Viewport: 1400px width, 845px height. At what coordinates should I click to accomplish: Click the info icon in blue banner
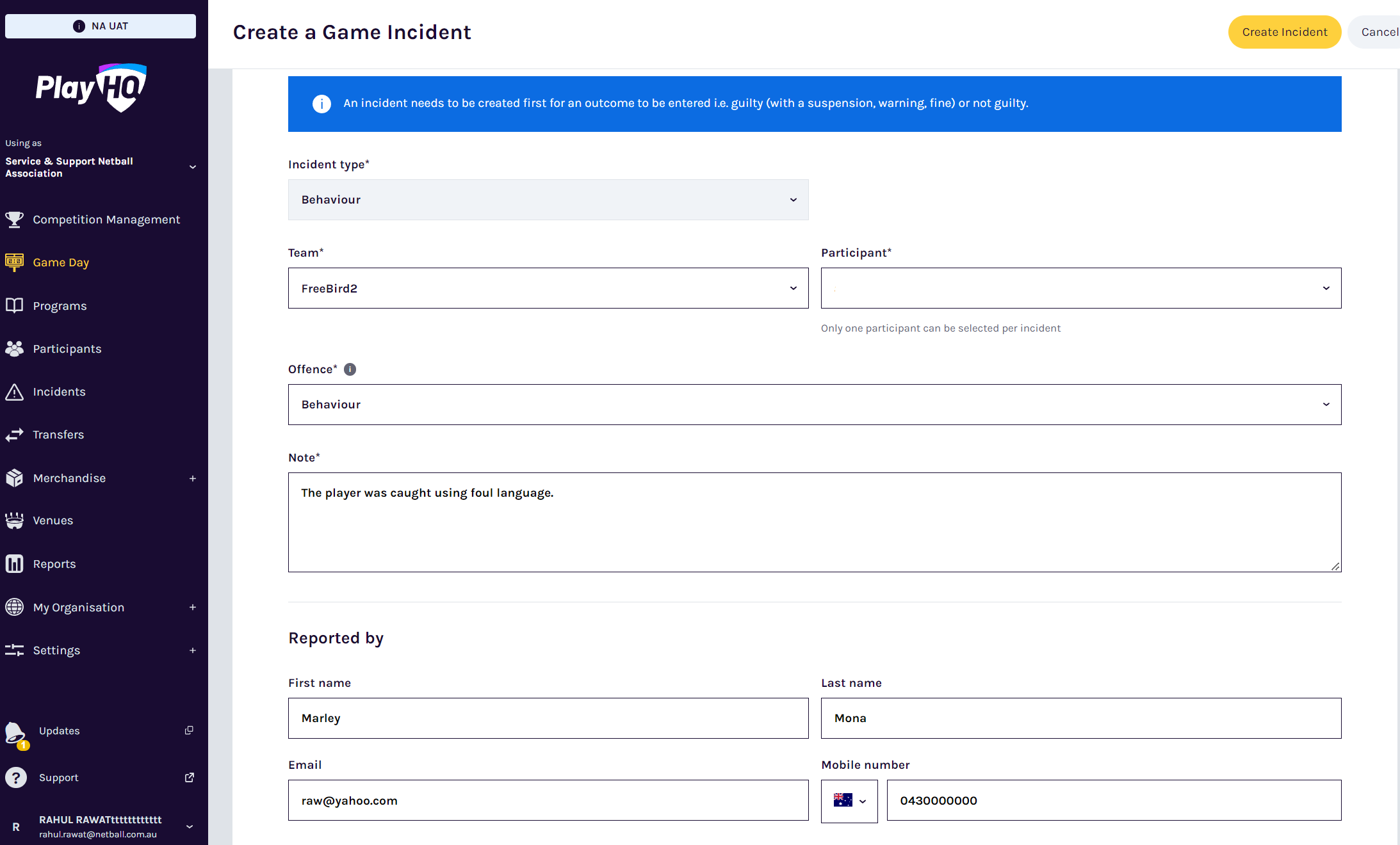point(322,104)
